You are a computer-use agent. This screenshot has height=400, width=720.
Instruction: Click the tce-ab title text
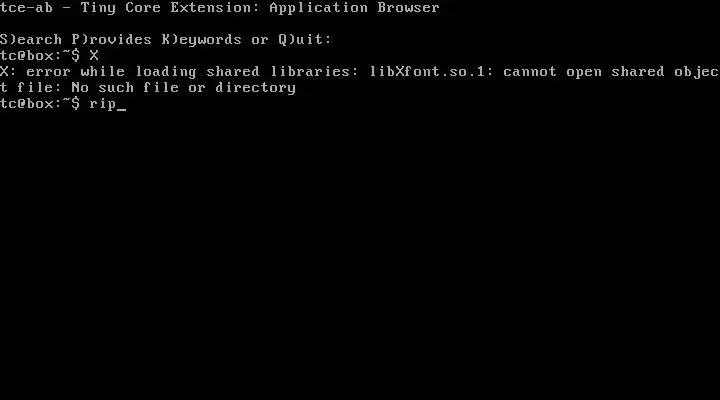[26, 8]
